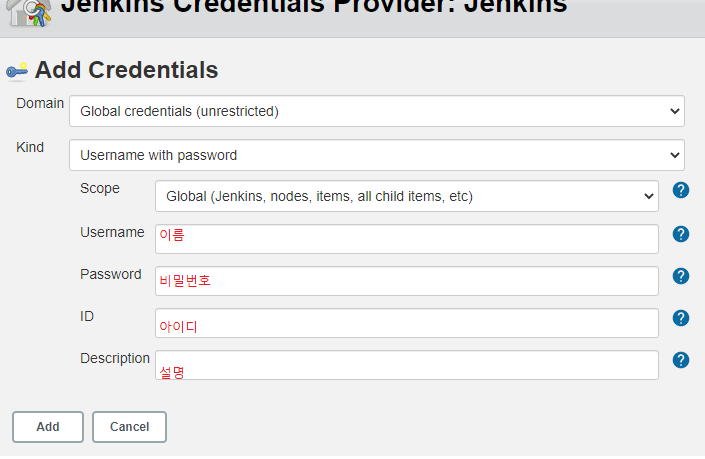Click the key icon beside Add Credentials
Image resolution: width=705 pixels, height=459 pixels.
point(17,71)
